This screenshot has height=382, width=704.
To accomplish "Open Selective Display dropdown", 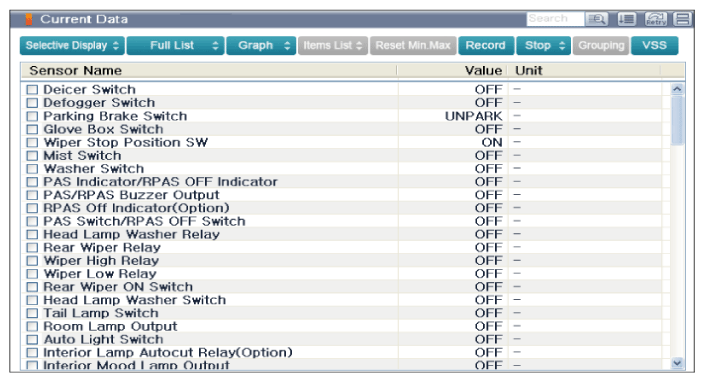I will click(x=72, y=45).
